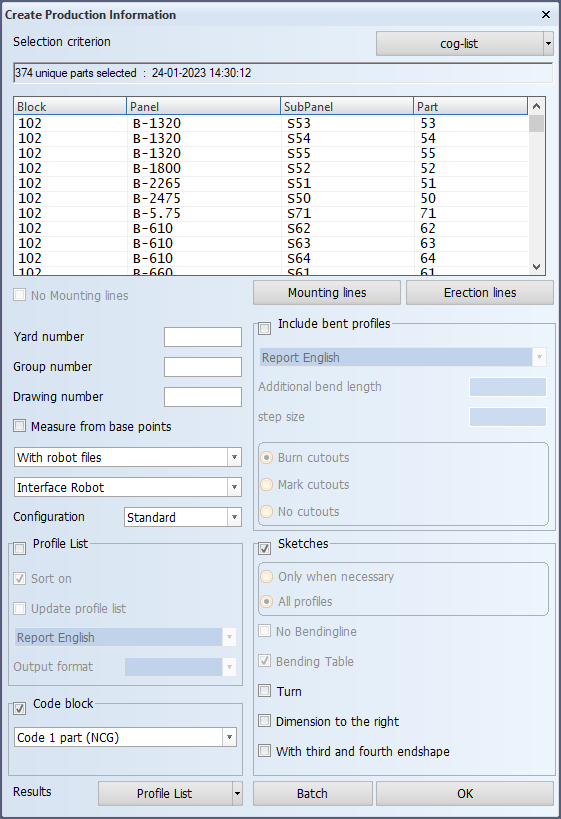Click the step size field
Screen dimensions: 561x819
point(508,417)
